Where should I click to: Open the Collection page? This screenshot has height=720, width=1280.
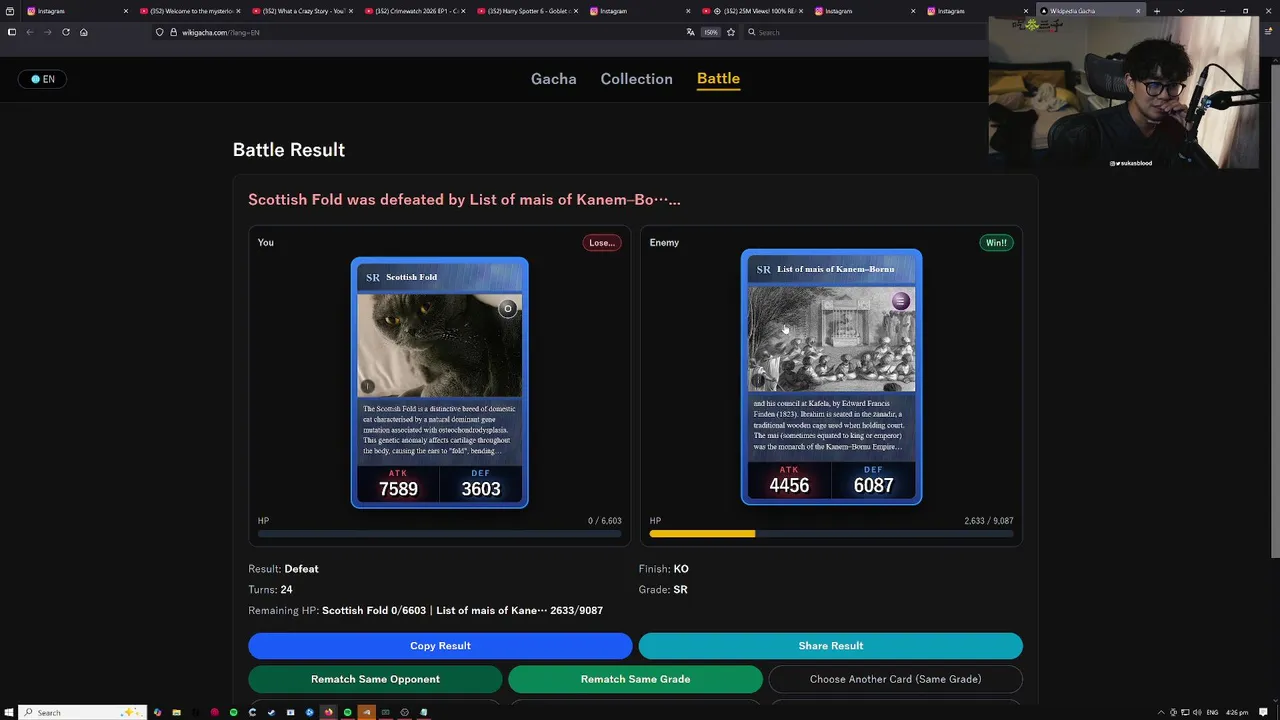[636, 79]
